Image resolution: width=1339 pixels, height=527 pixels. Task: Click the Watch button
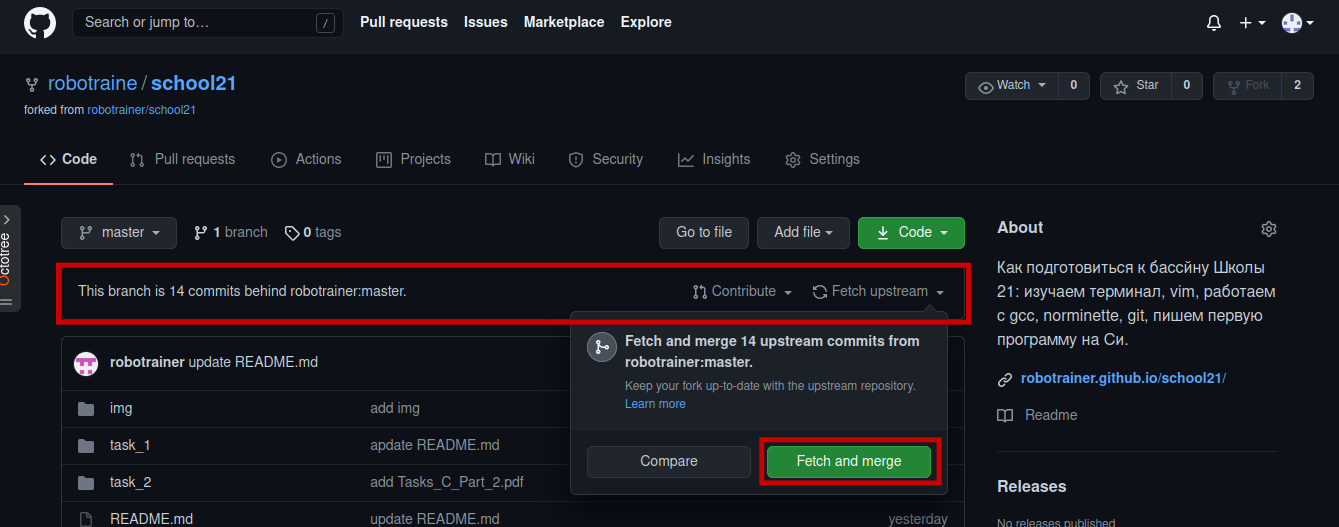pos(1011,86)
